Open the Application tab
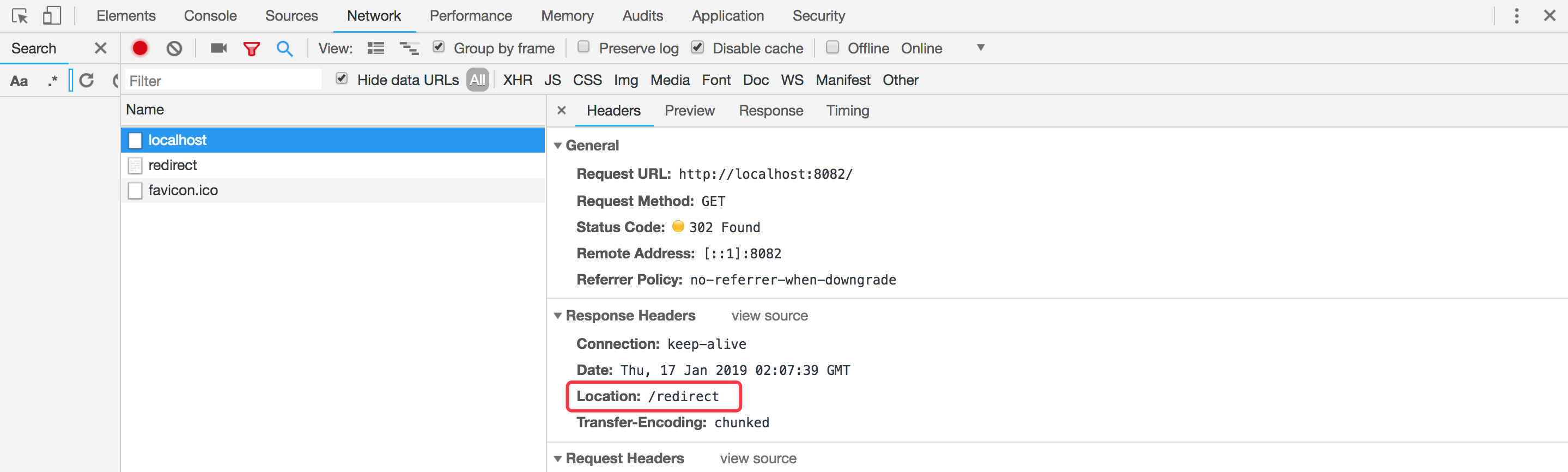The image size is (1568, 472). click(x=727, y=16)
